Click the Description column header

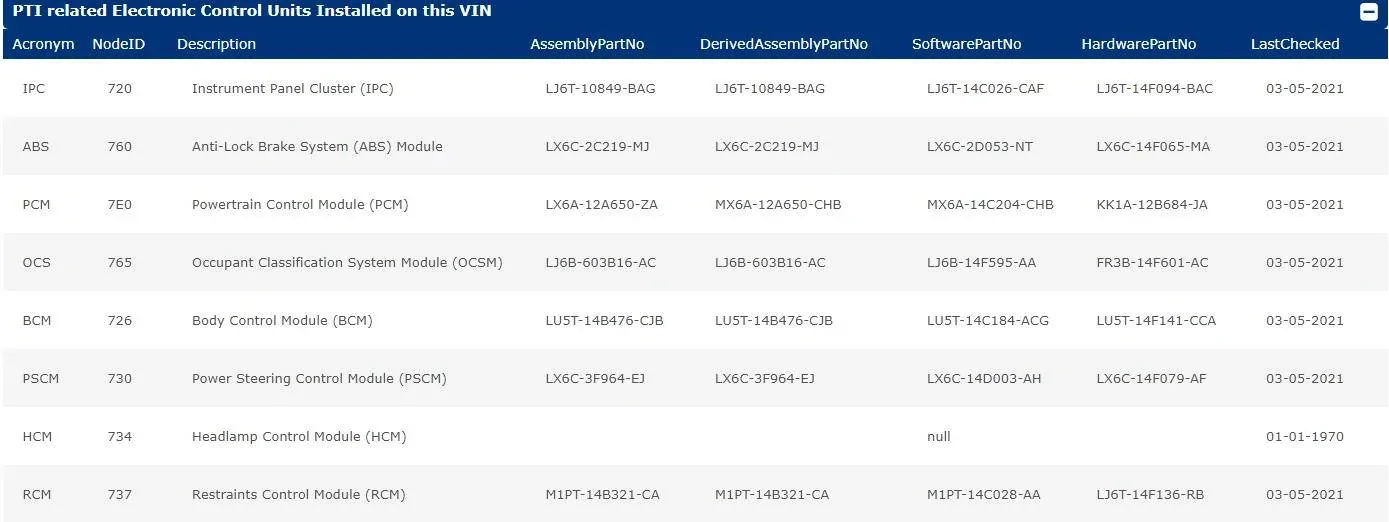point(216,44)
